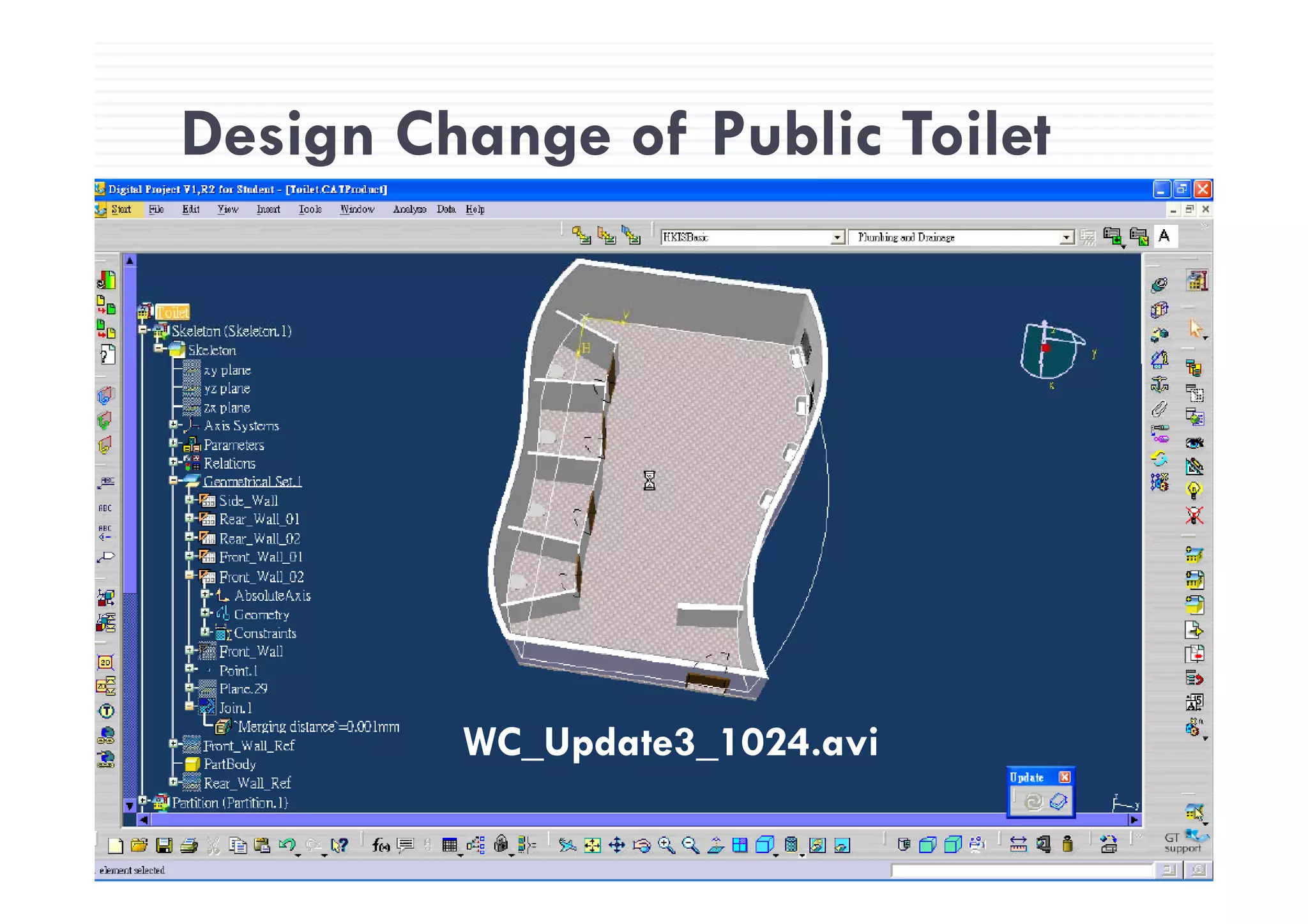Open the Start menu
The image size is (1308, 924).
coord(121,209)
